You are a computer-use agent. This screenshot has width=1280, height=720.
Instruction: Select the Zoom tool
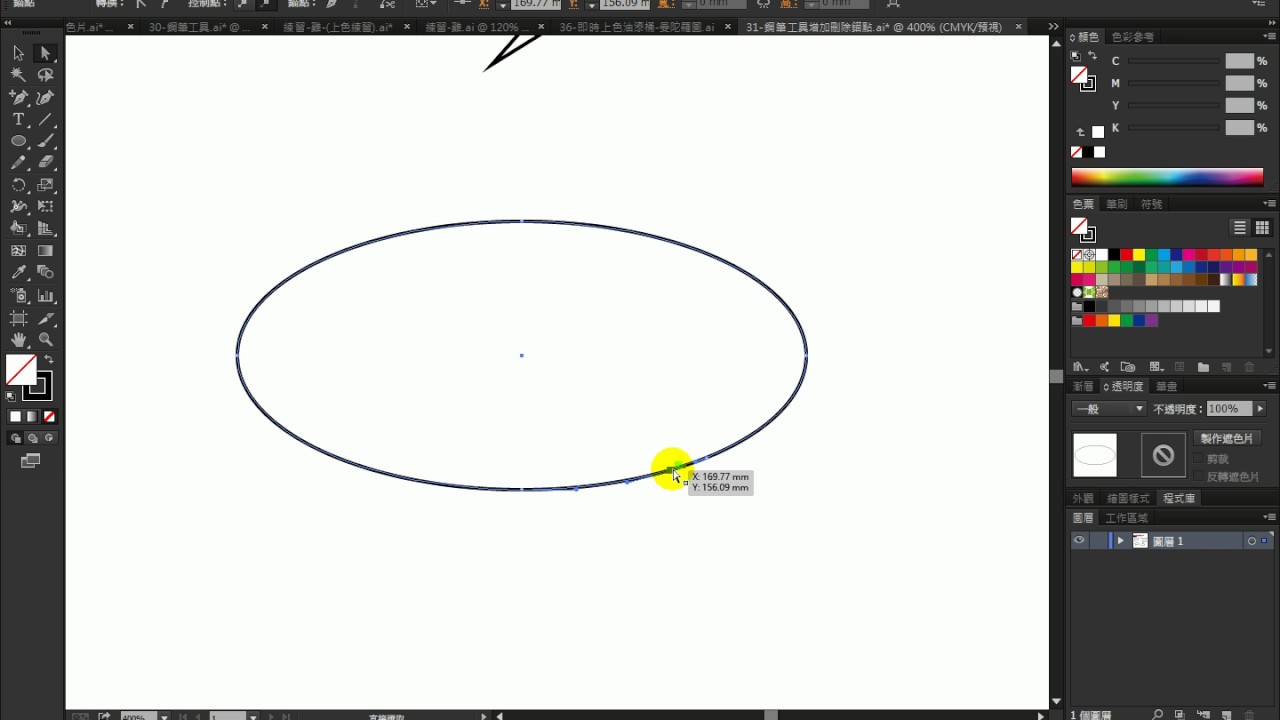(45, 340)
